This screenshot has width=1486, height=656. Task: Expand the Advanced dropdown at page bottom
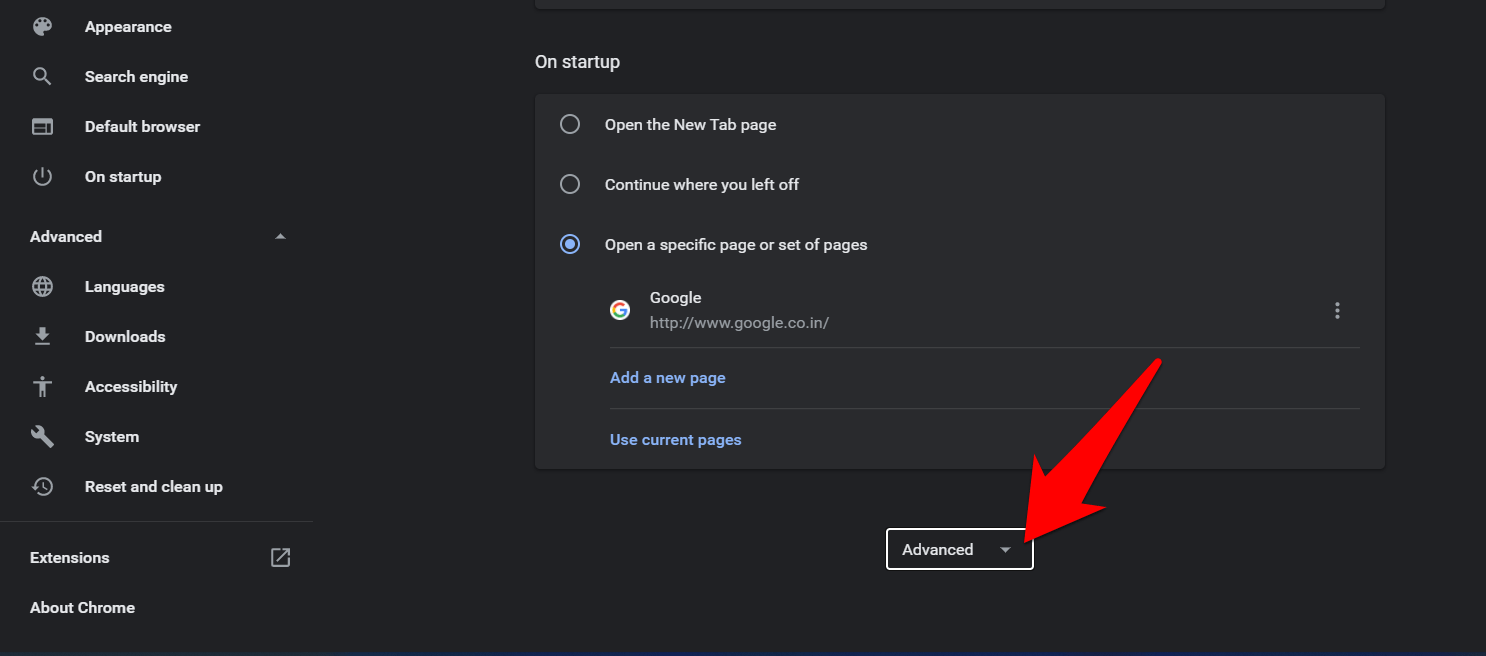(x=959, y=550)
